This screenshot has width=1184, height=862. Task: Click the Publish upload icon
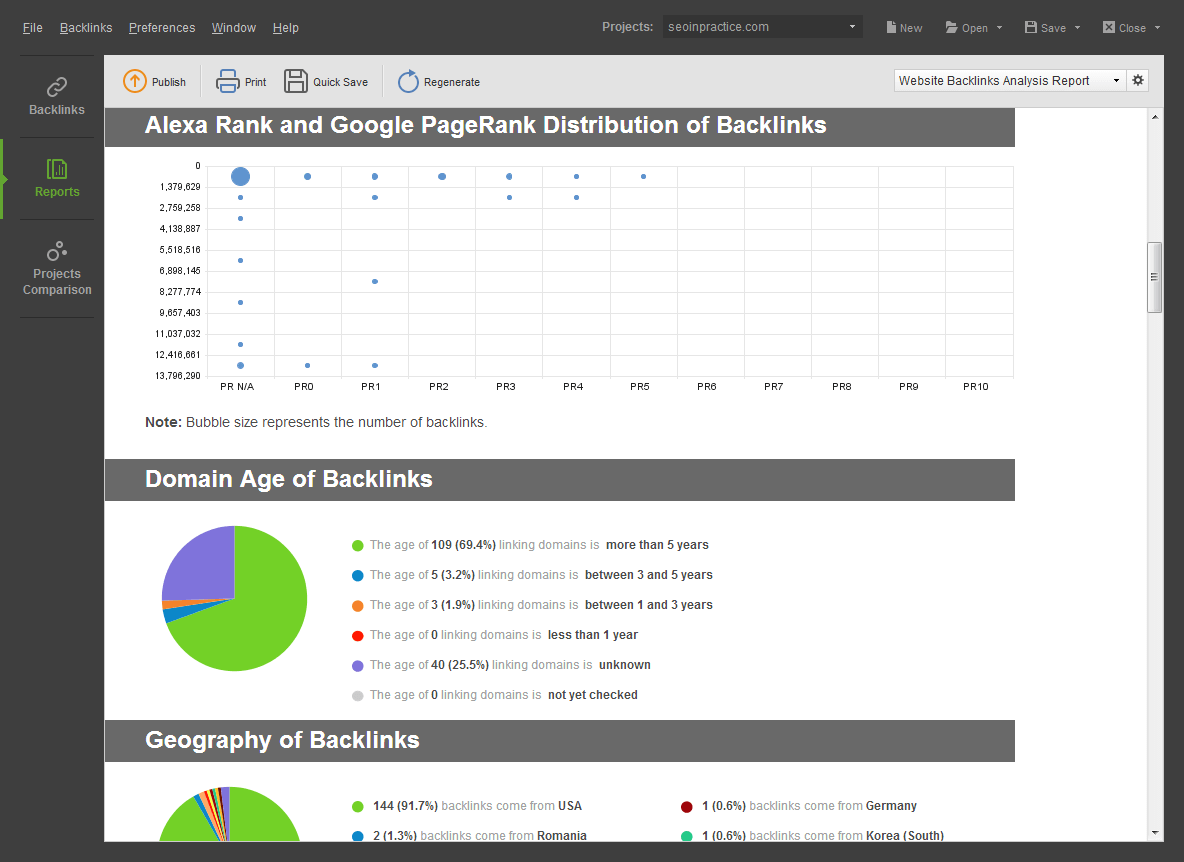pyautogui.click(x=134, y=81)
